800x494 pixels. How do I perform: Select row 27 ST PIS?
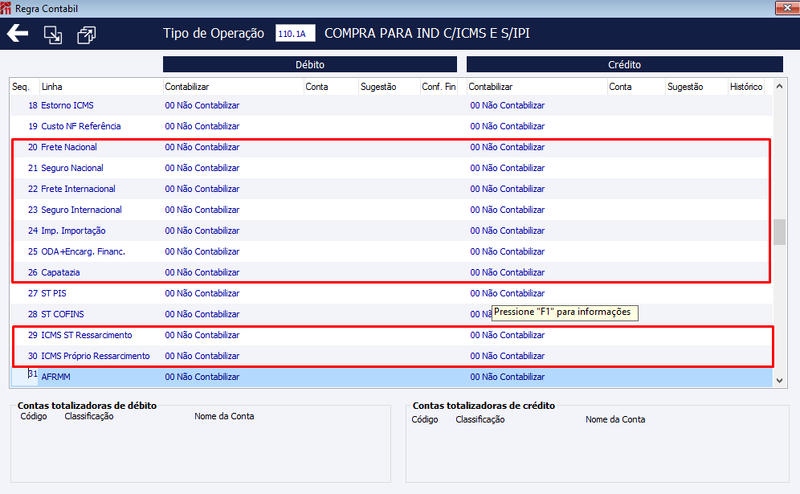[x=391, y=293]
